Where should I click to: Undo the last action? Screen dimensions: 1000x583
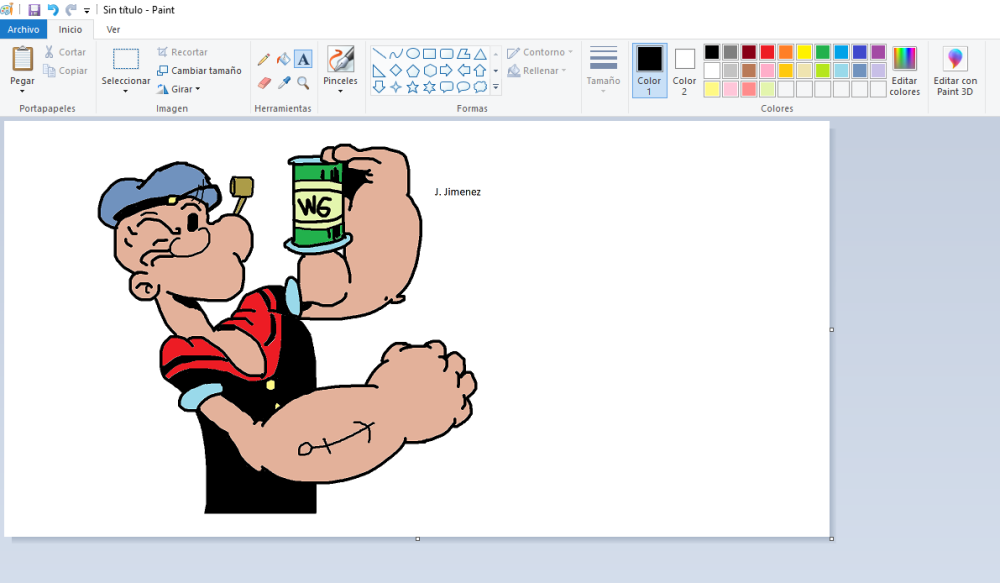coord(52,9)
